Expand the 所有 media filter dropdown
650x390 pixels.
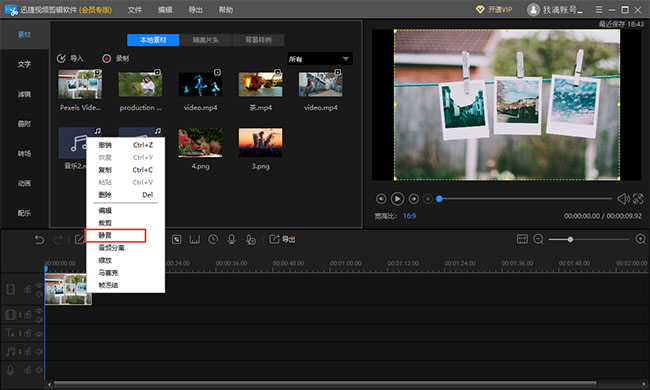(320, 59)
